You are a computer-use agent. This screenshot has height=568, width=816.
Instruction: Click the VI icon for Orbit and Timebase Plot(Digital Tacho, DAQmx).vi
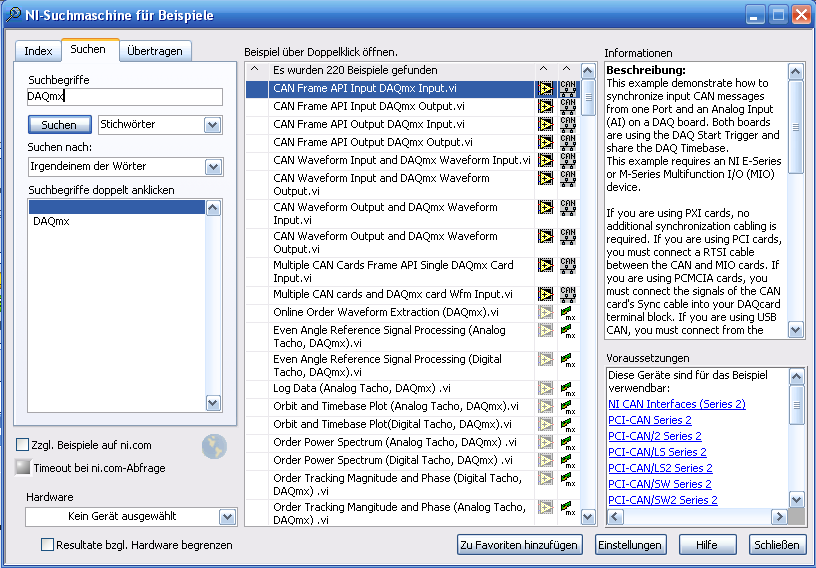click(545, 424)
